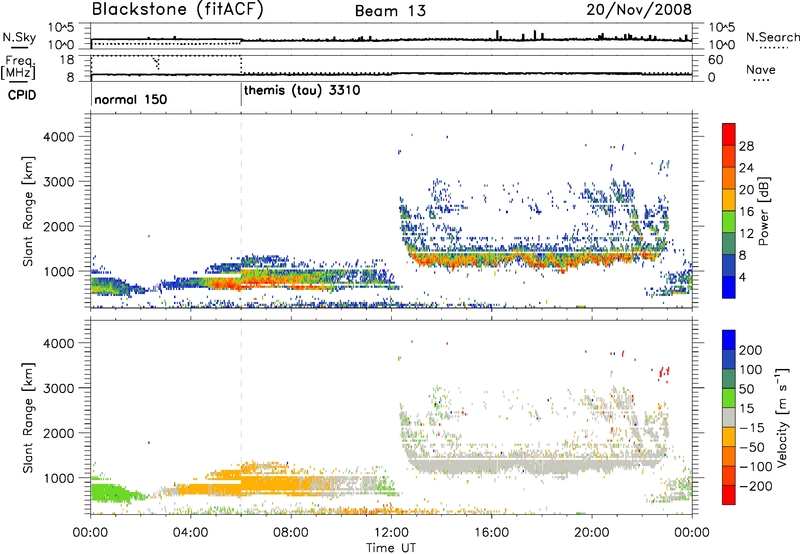Click the 'normal 150' CPID text
800x554 pixels.
click(131, 99)
